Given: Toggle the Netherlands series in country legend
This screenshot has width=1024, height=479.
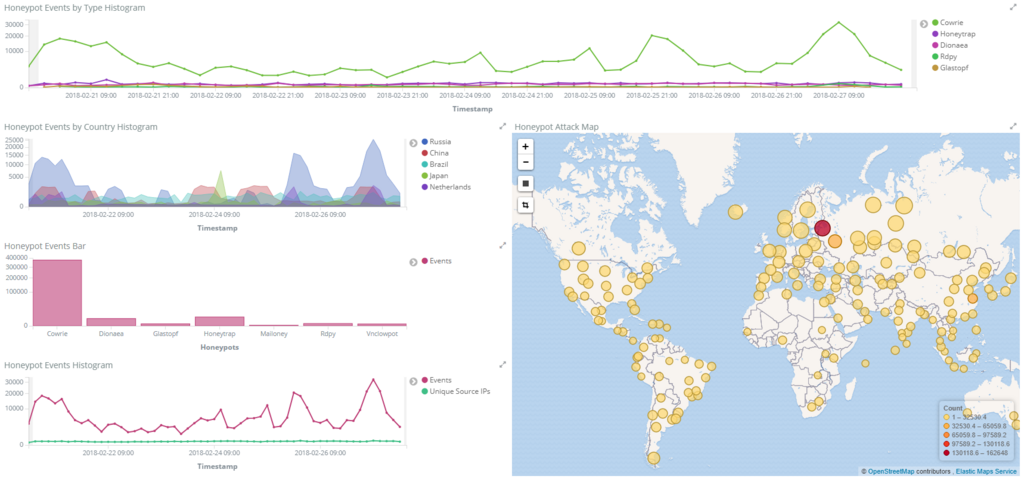Looking at the screenshot, I should pyautogui.click(x=446, y=186).
